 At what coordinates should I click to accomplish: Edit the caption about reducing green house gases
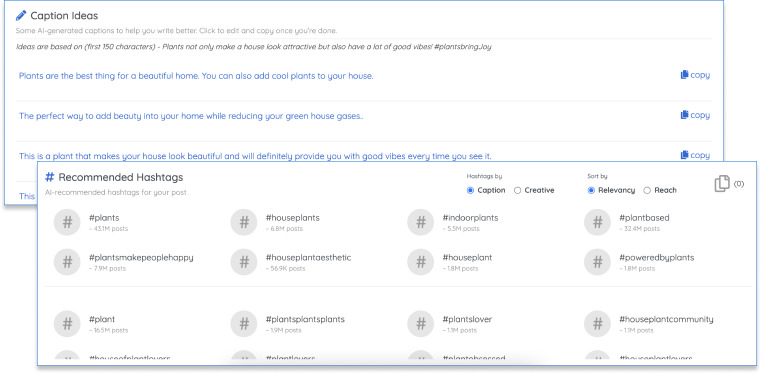pos(191,116)
